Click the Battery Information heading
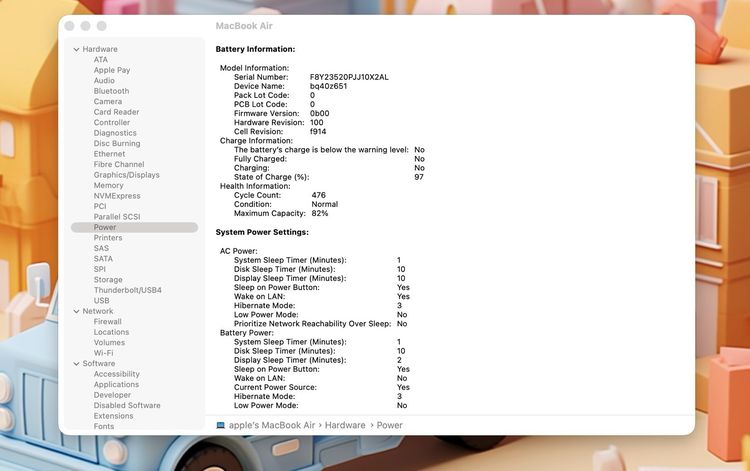This screenshot has height=471, width=750. tap(255, 49)
